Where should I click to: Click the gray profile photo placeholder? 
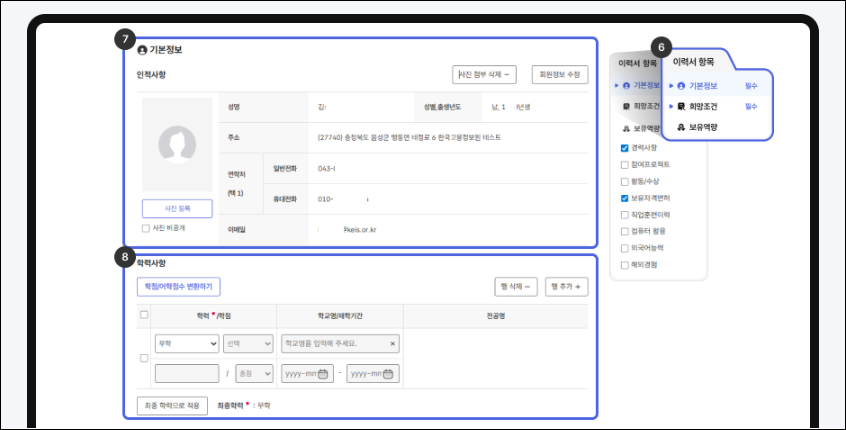point(177,145)
